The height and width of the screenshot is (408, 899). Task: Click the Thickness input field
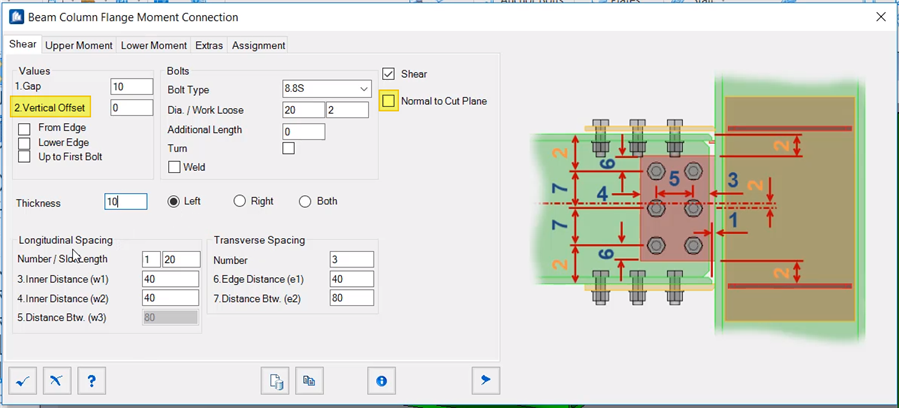126,202
